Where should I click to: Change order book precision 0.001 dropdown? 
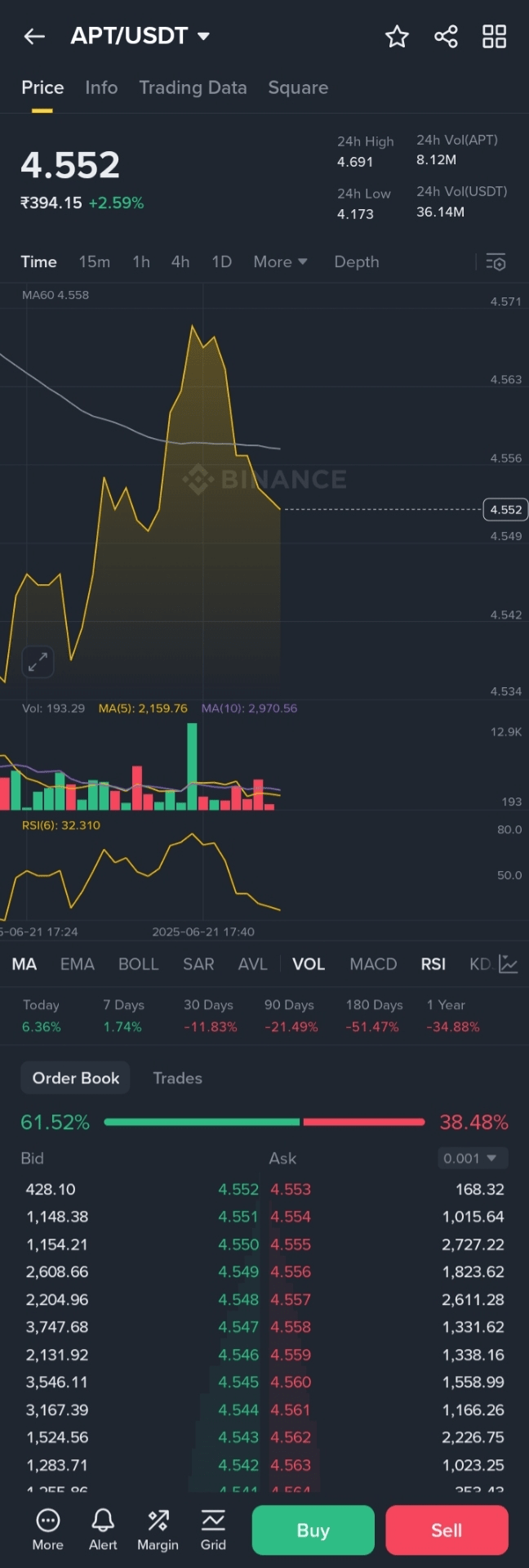[473, 1158]
